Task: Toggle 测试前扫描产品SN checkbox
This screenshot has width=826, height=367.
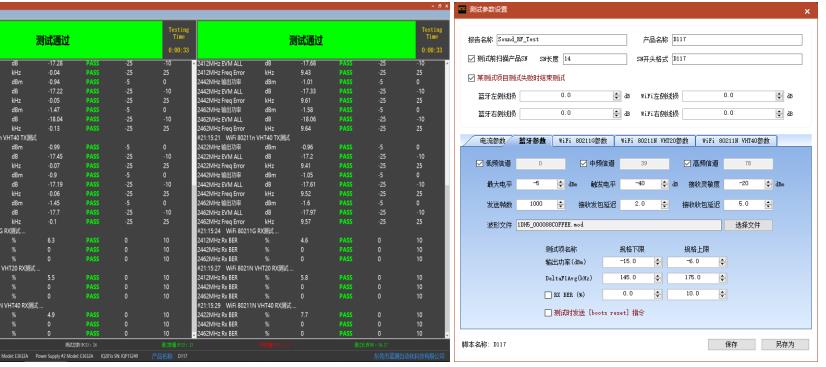Action: pos(471,58)
